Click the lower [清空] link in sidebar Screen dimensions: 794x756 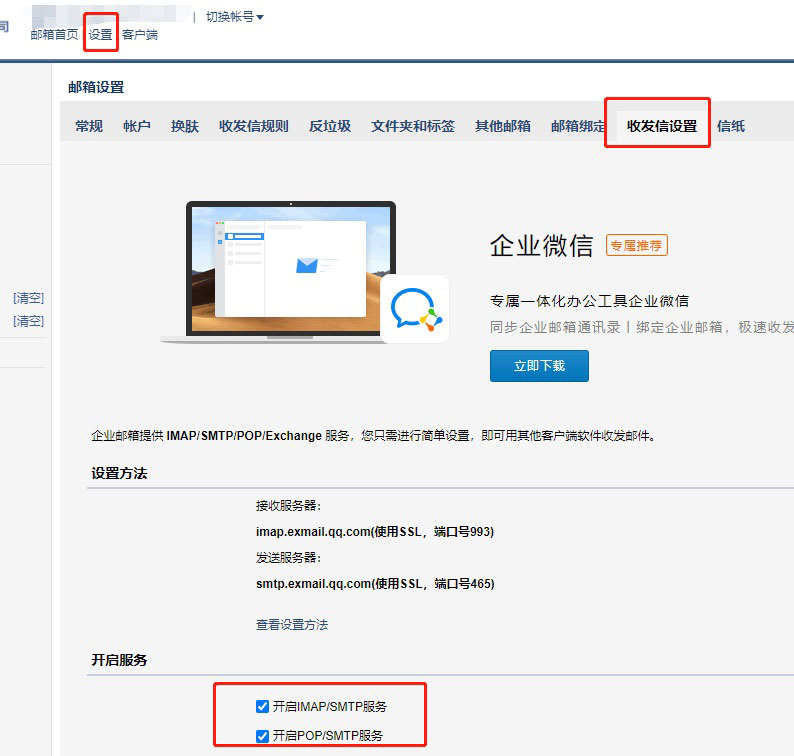point(29,321)
